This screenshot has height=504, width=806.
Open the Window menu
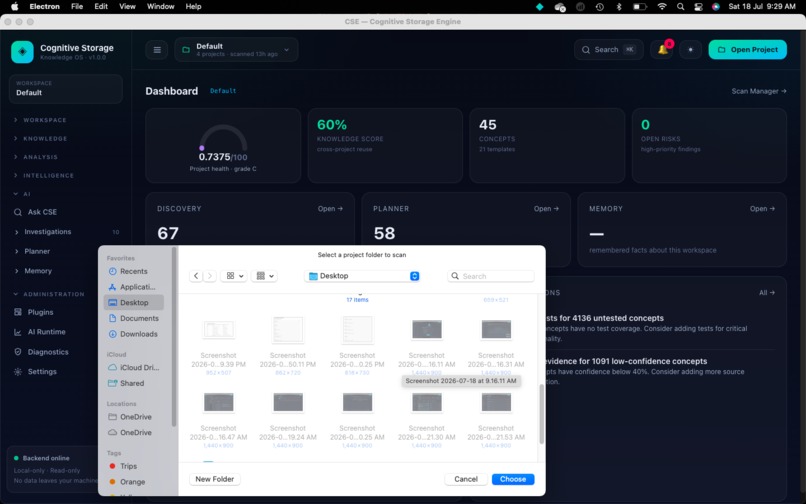(160, 7)
